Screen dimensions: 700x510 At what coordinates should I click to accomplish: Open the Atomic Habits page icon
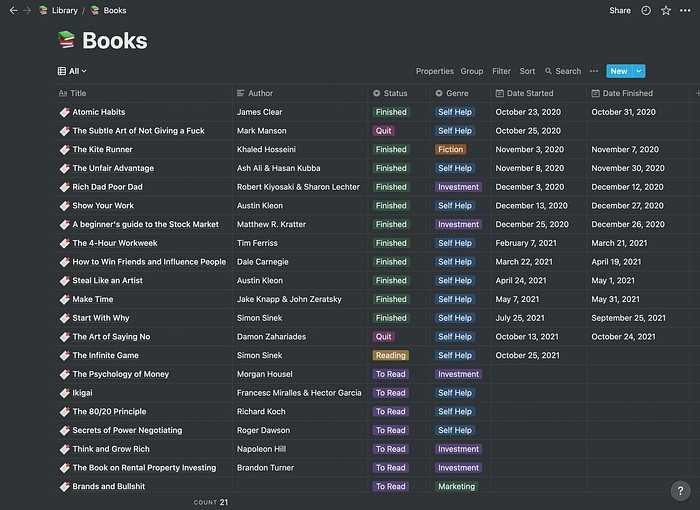(64, 112)
